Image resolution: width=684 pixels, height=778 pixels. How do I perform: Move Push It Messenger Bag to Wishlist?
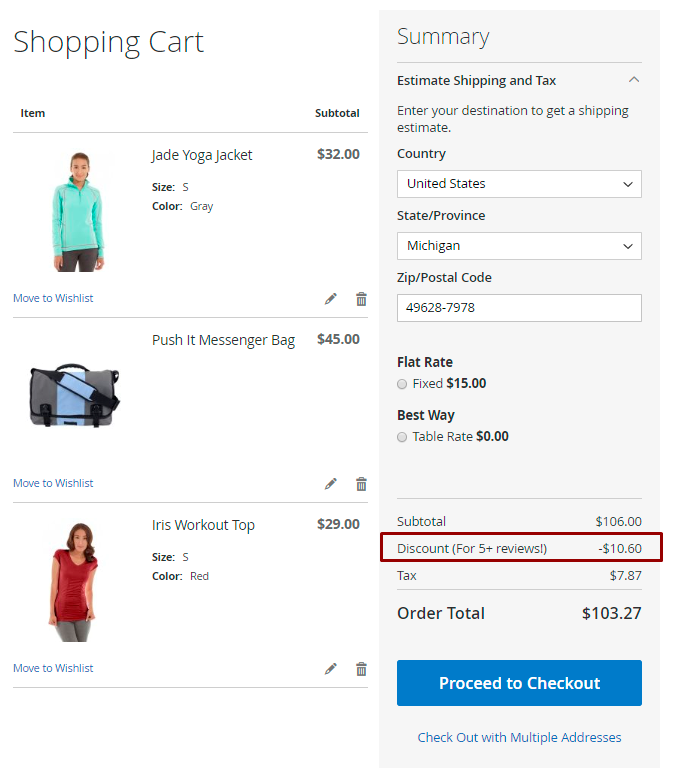[53, 483]
